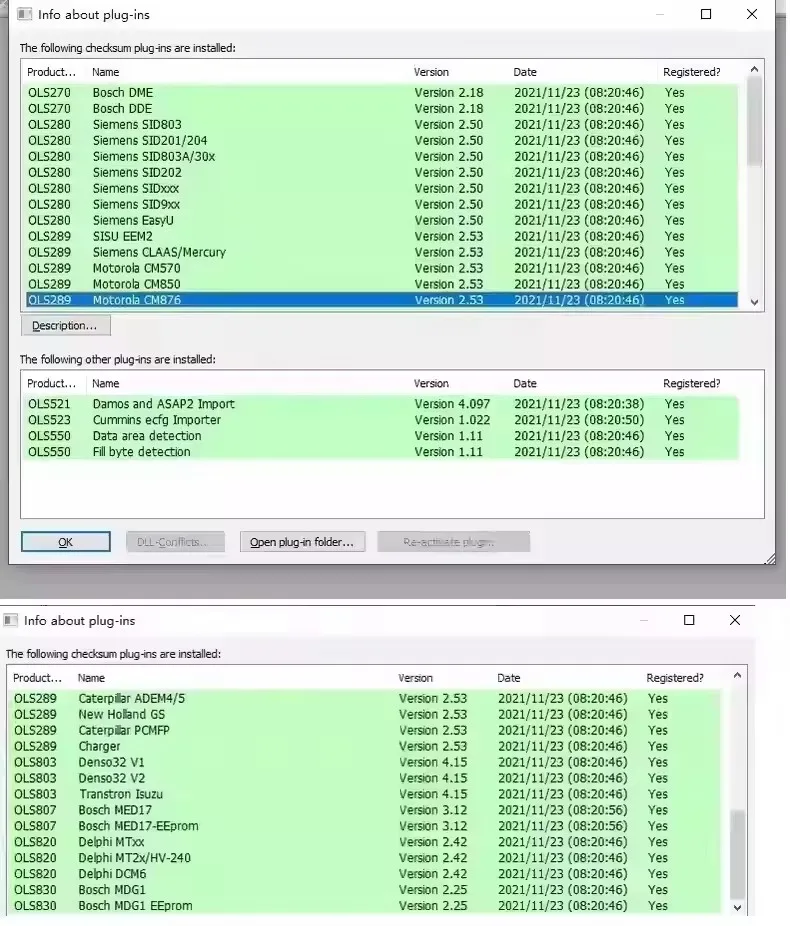This screenshot has height=926, width=790.
Task: Maximize the upper Info about plug-ins window
Action: point(706,14)
